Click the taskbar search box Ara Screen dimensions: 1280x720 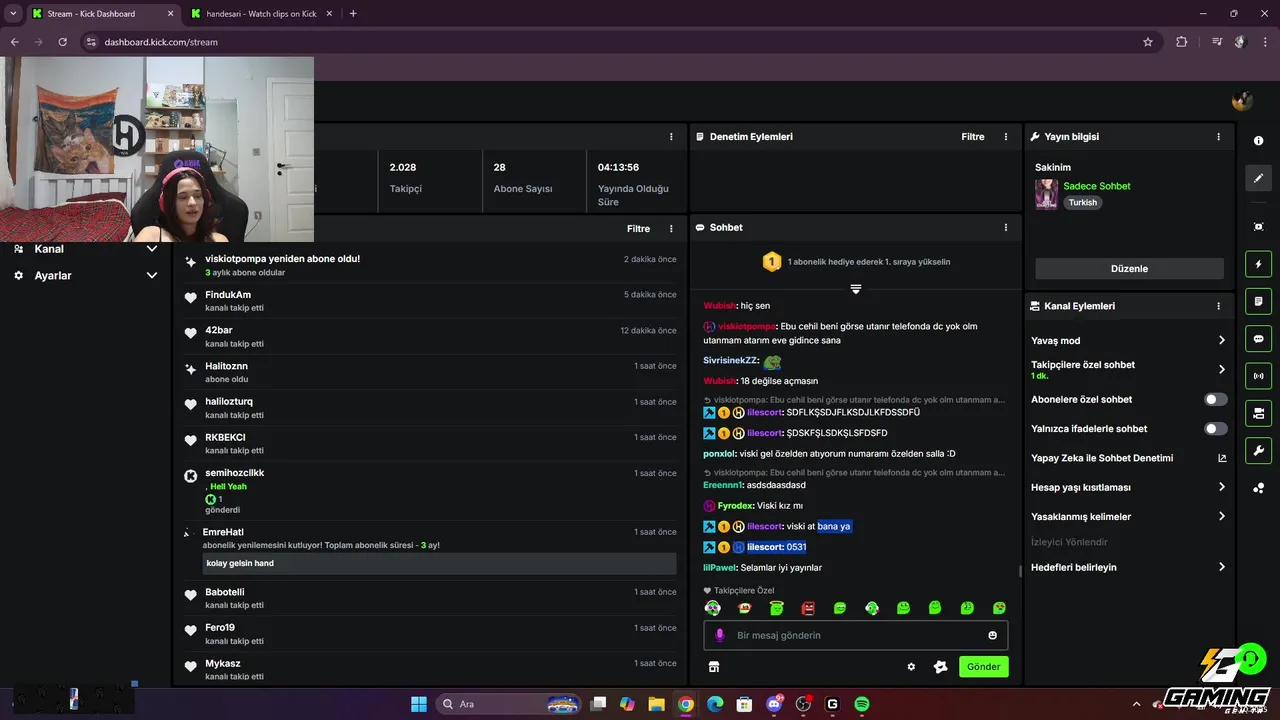(x=509, y=704)
